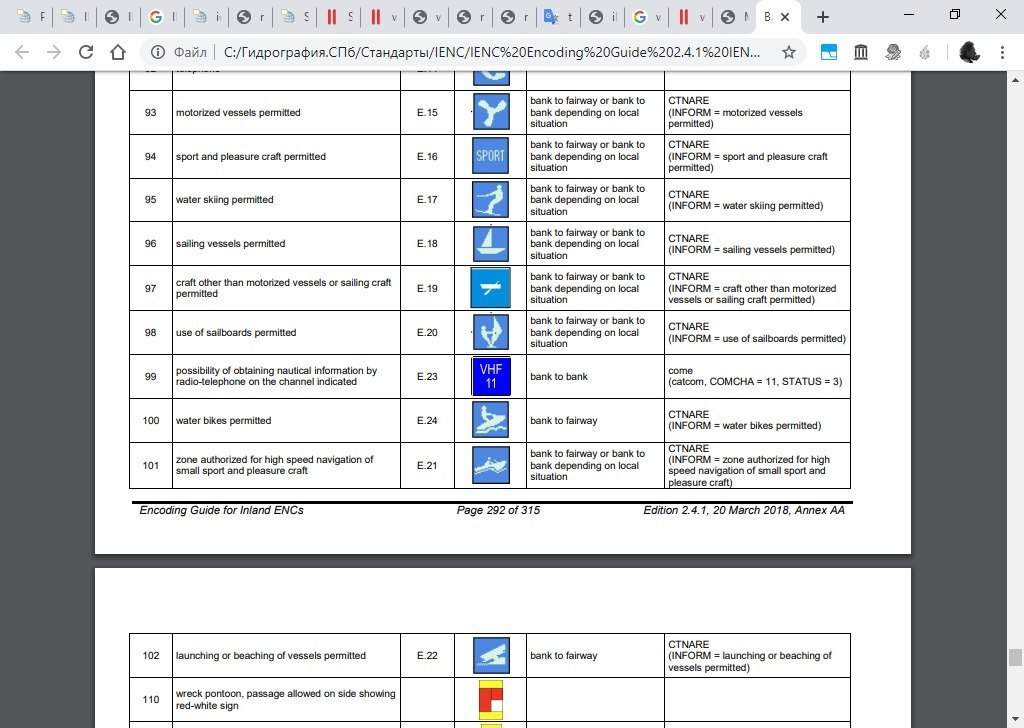
Task: Click 'Page 292 of 315' footer
Action: pos(498,510)
